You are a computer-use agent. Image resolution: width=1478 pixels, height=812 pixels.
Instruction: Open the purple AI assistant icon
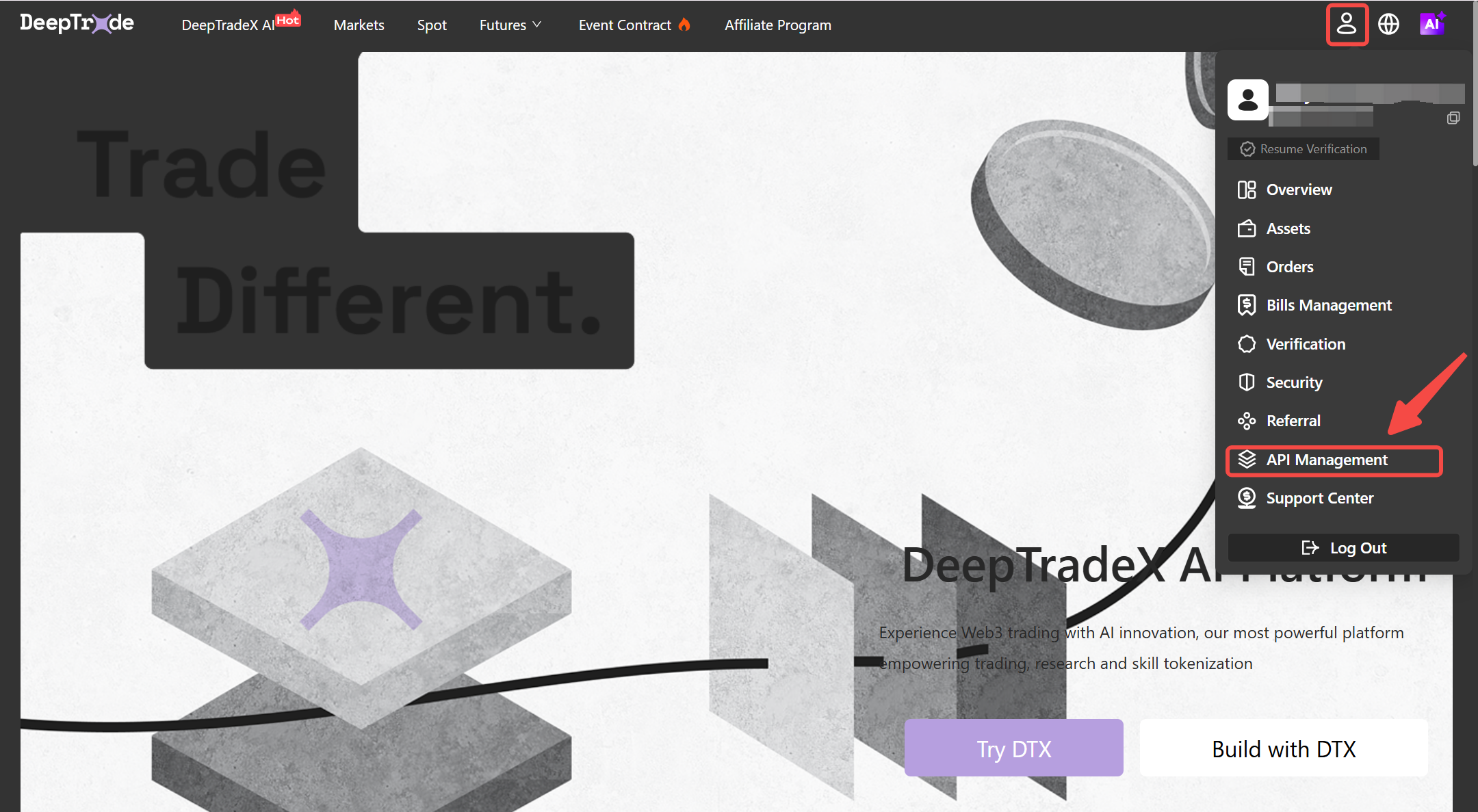1431,24
